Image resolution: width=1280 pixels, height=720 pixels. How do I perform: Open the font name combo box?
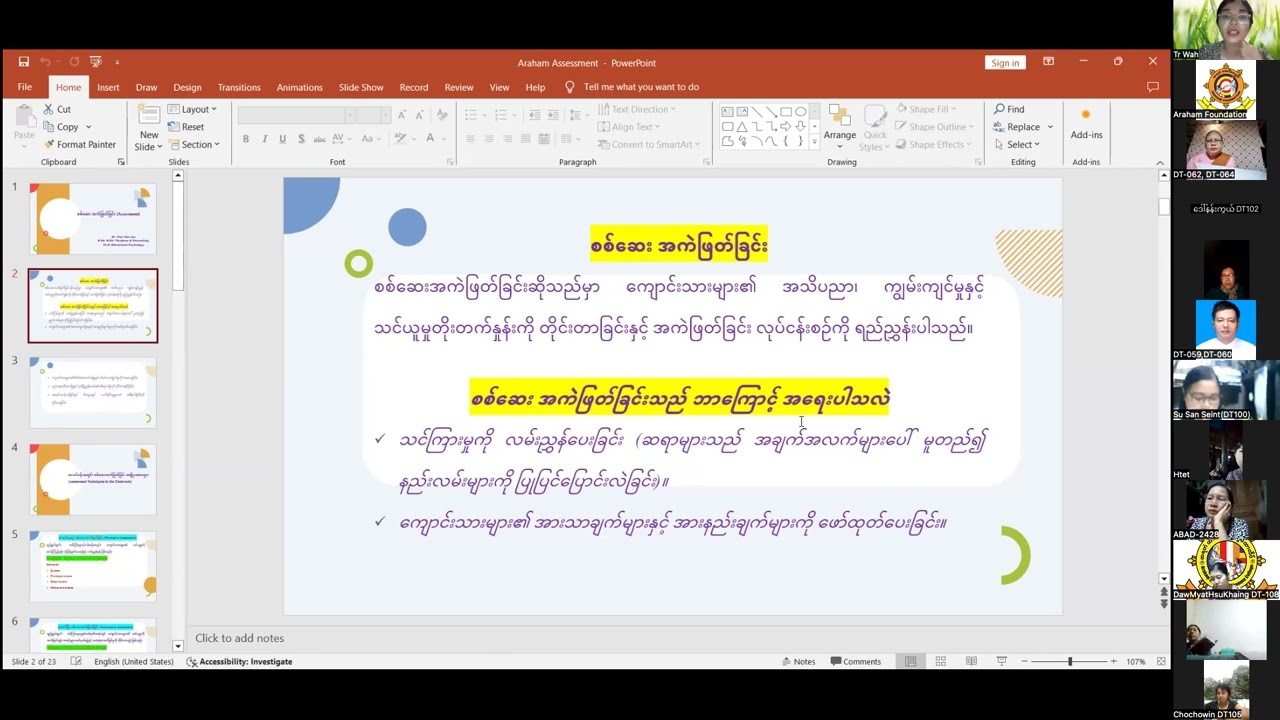pos(296,115)
